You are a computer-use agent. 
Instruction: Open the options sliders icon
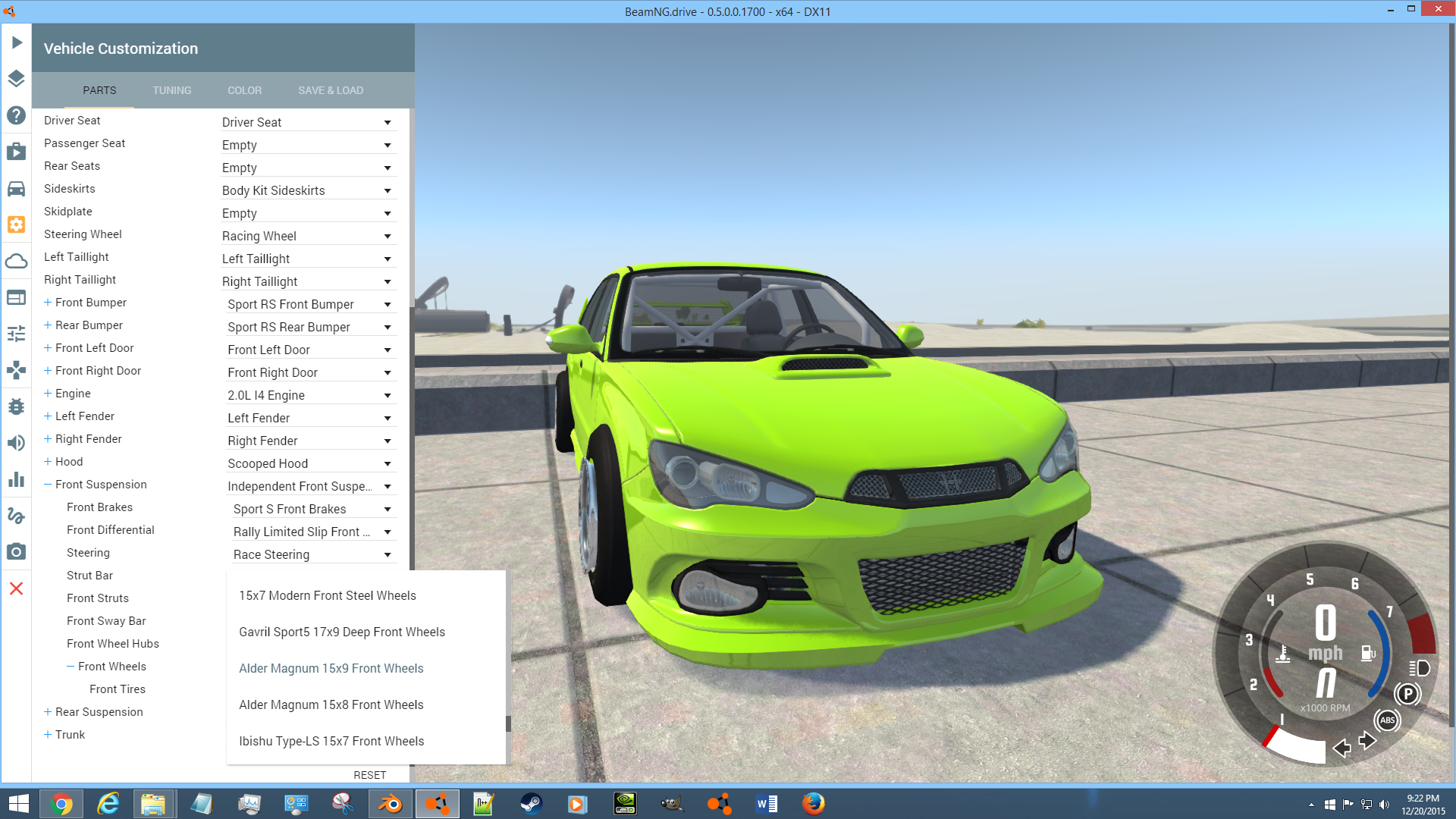click(x=17, y=334)
